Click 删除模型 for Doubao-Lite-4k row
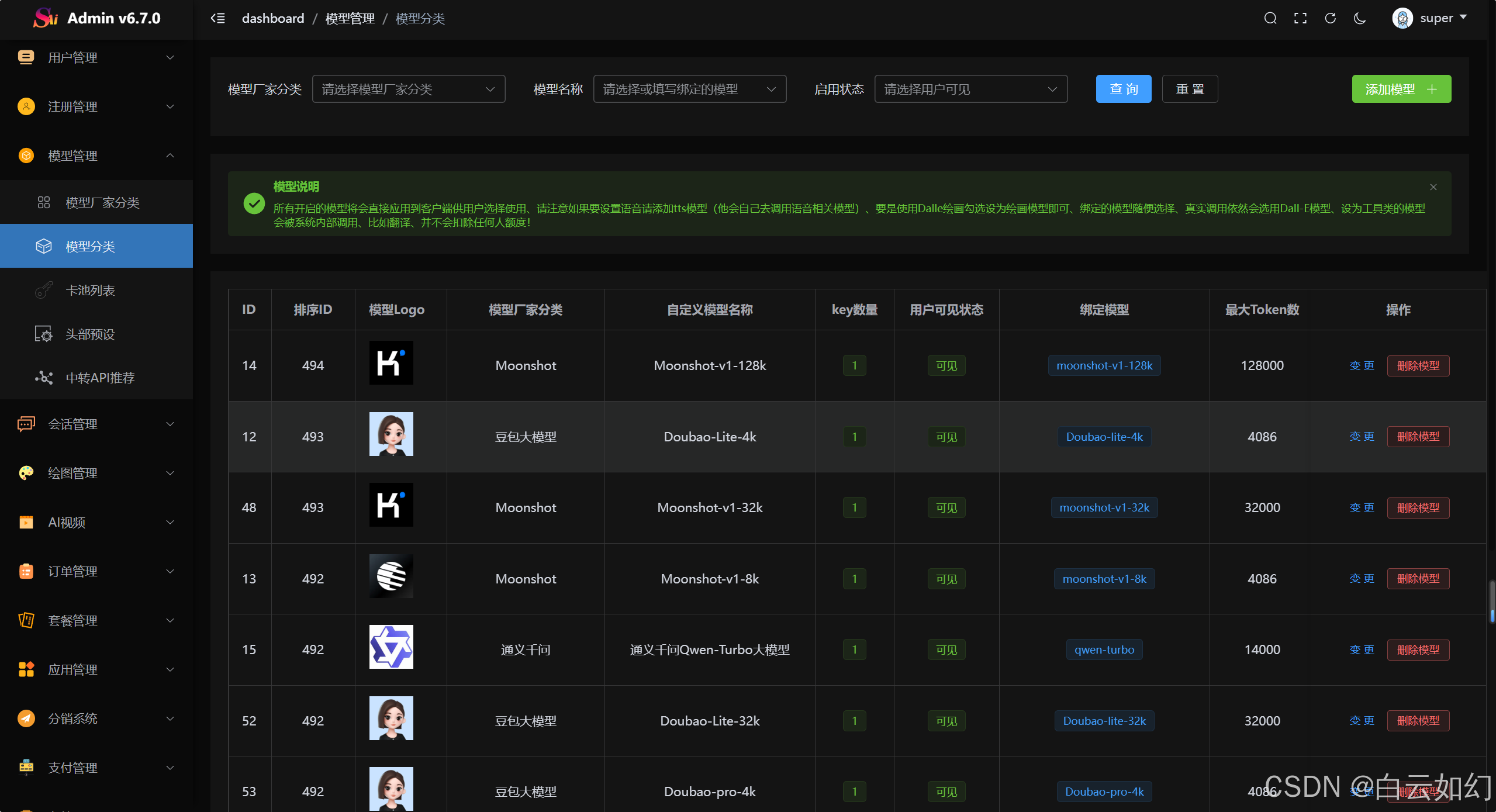This screenshot has height=812, width=1496. point(1418,437)
